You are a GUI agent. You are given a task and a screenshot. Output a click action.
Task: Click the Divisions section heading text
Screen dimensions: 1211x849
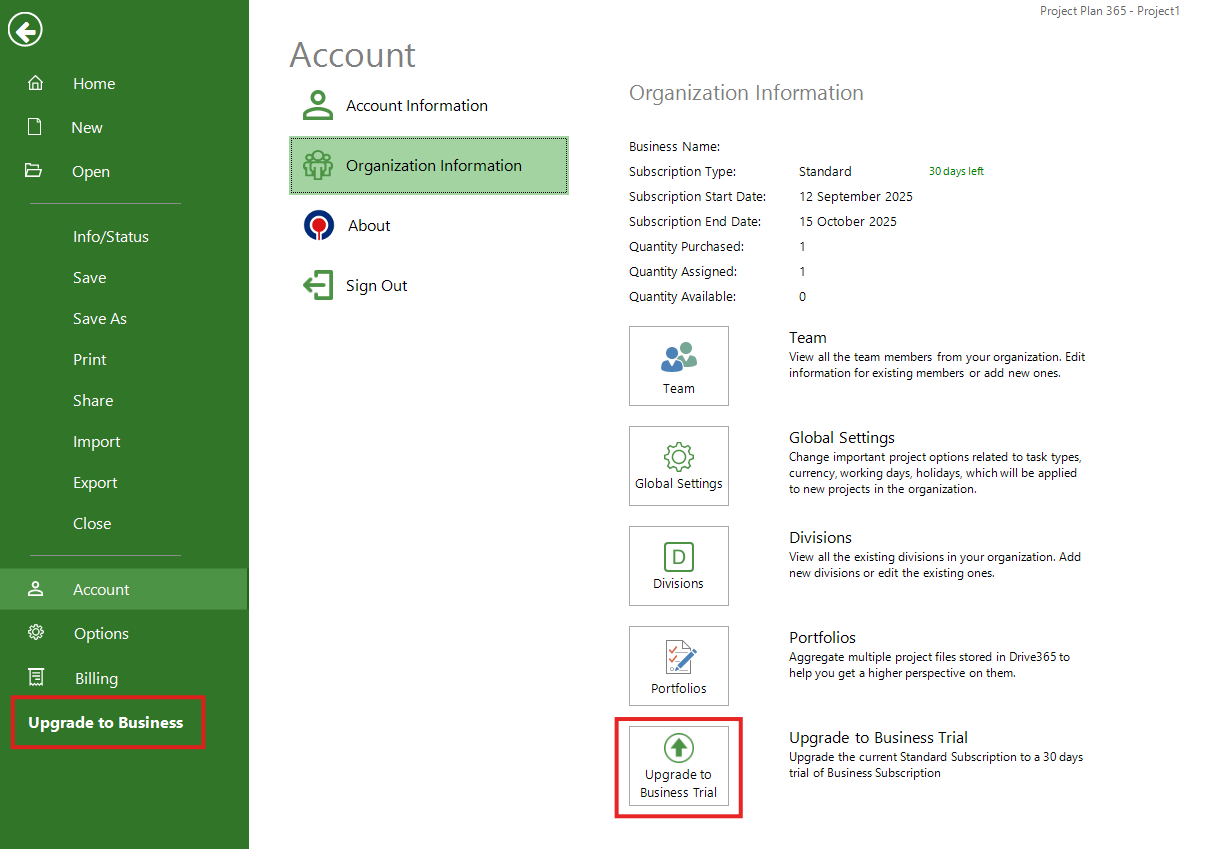tap(820, 538)
